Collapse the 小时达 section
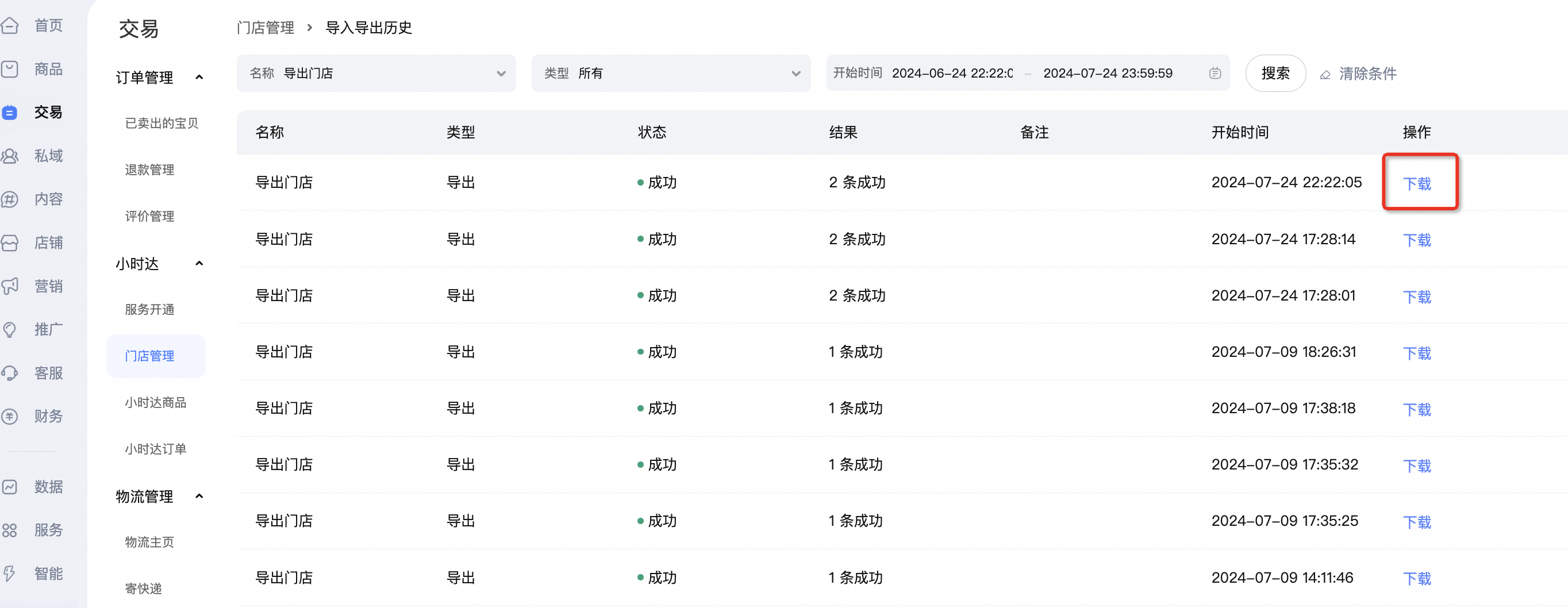 (199, 264)
